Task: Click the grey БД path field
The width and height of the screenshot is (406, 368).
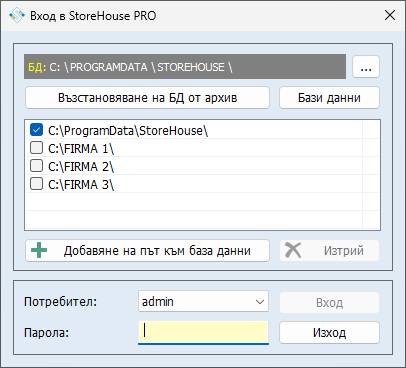Action: pos(185,67)
